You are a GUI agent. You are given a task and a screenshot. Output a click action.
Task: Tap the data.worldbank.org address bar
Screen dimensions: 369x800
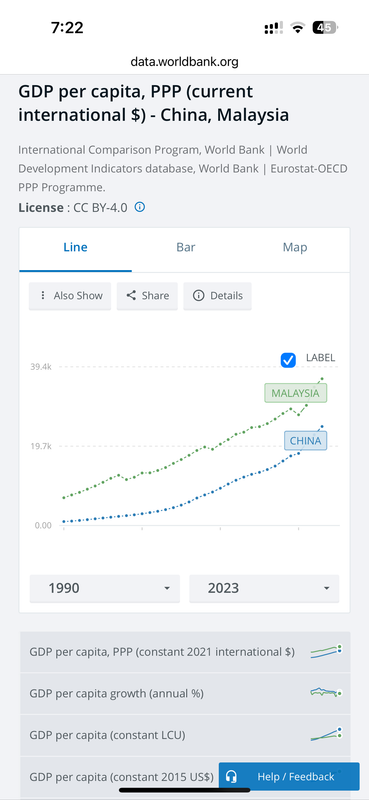pyautogui.click(x=184, y=62)
